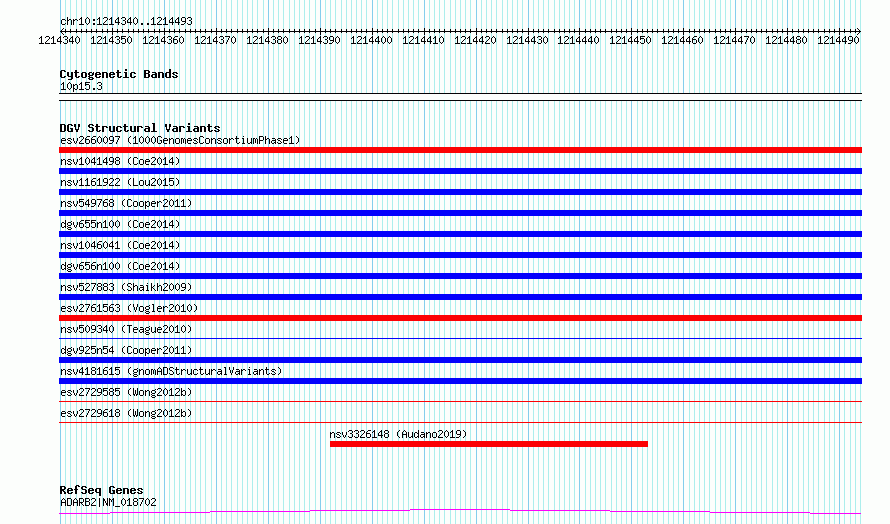Click the blue dgv925n54 variant bar
890x524 pixels.
(460, 360)
